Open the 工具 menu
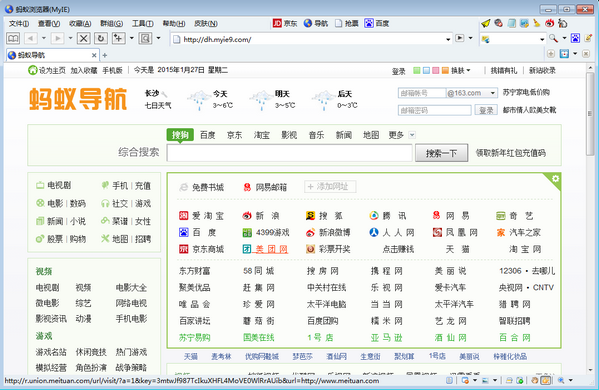The height and width of the screenshot is (390, 599). click(142, 23)
